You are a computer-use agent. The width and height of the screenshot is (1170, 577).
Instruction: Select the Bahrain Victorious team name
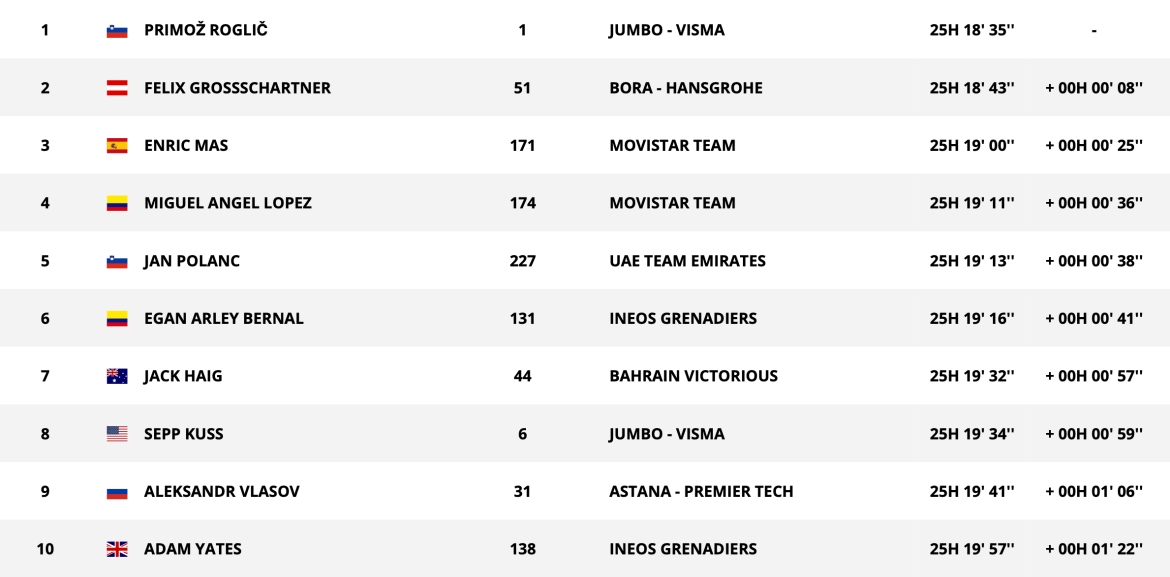(x=693, y=376)
